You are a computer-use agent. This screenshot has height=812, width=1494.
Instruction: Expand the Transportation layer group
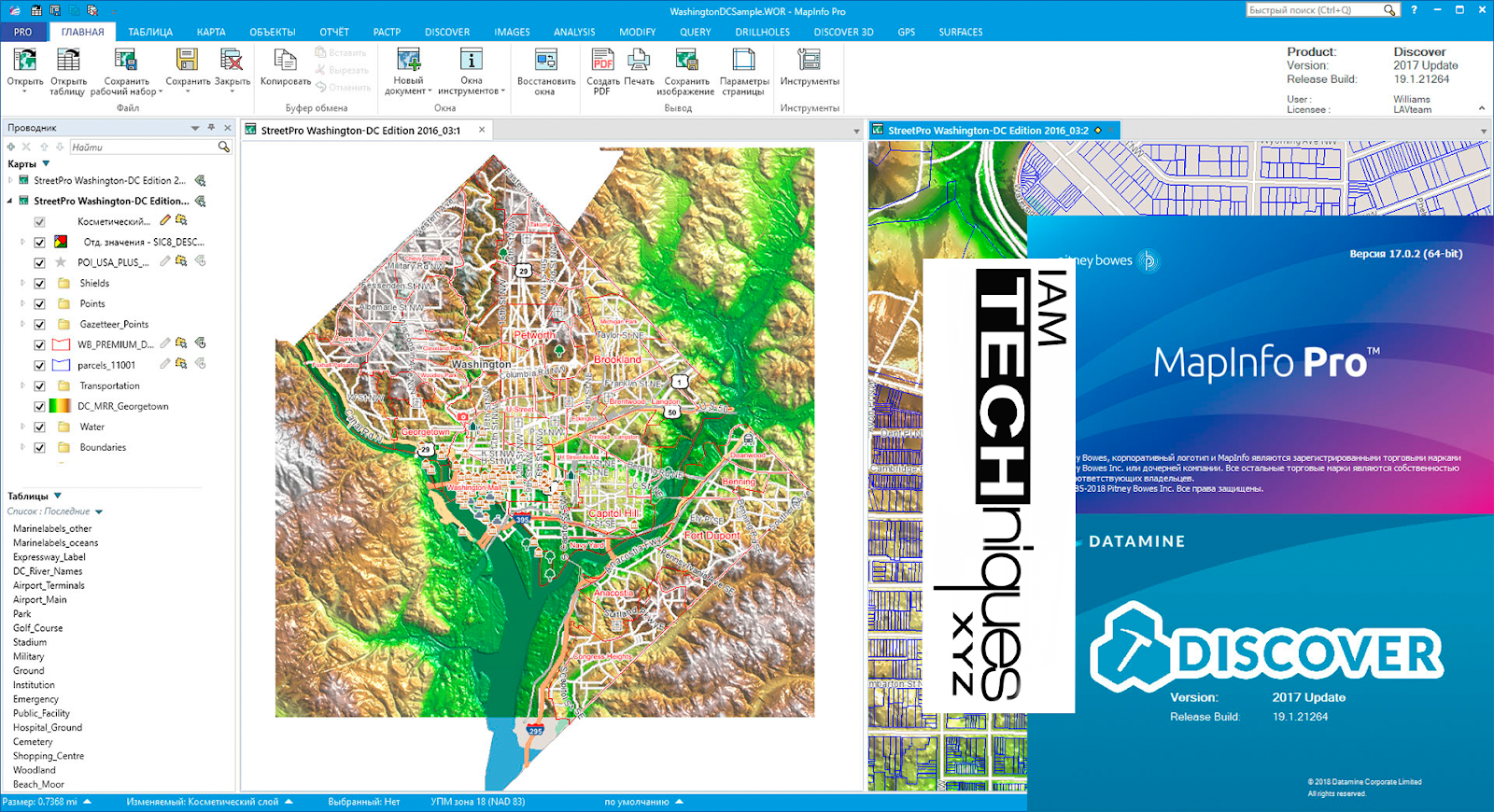point(22,385)
